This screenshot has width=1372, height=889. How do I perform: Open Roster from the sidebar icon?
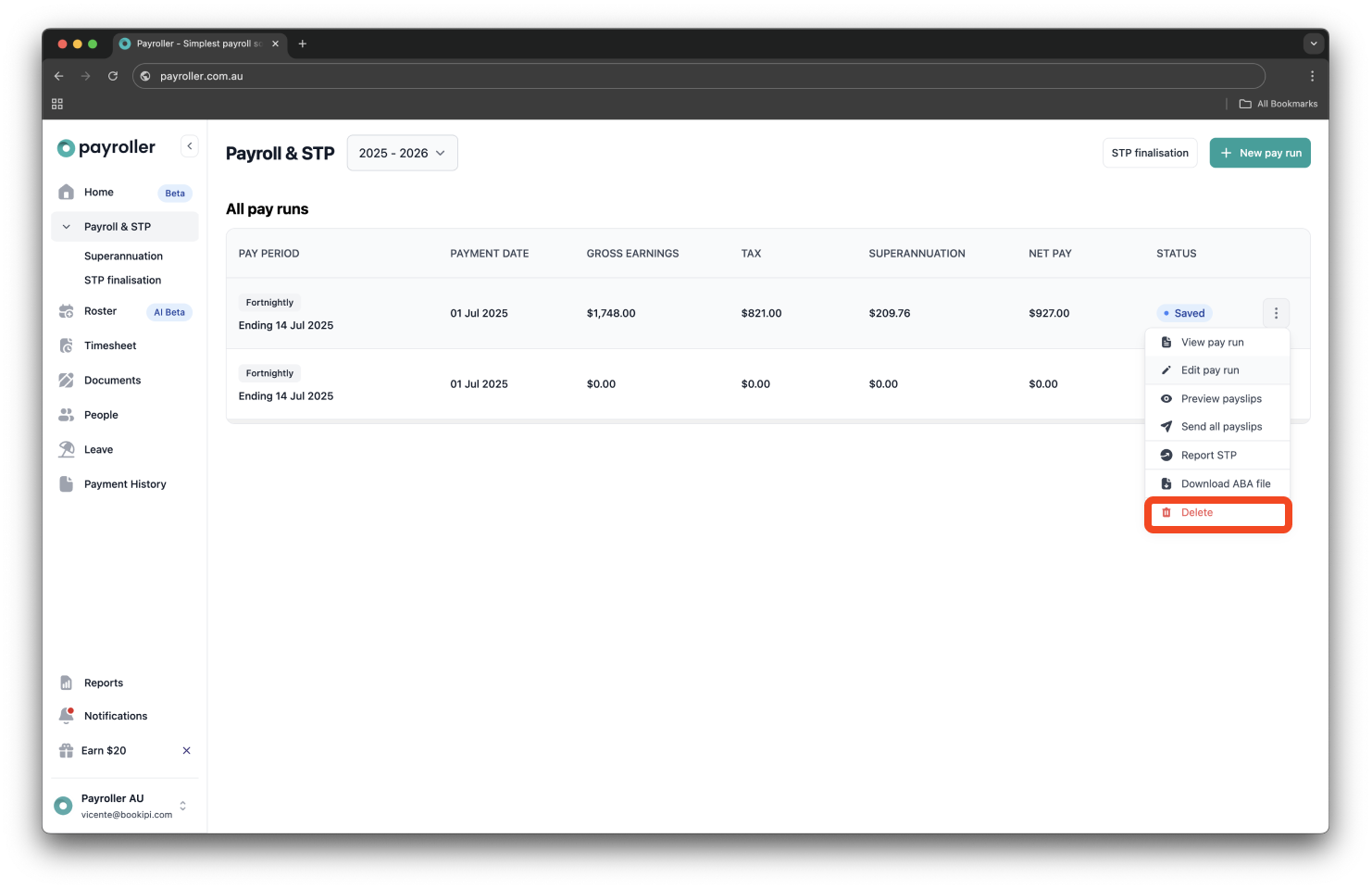[x=67, y=312]
